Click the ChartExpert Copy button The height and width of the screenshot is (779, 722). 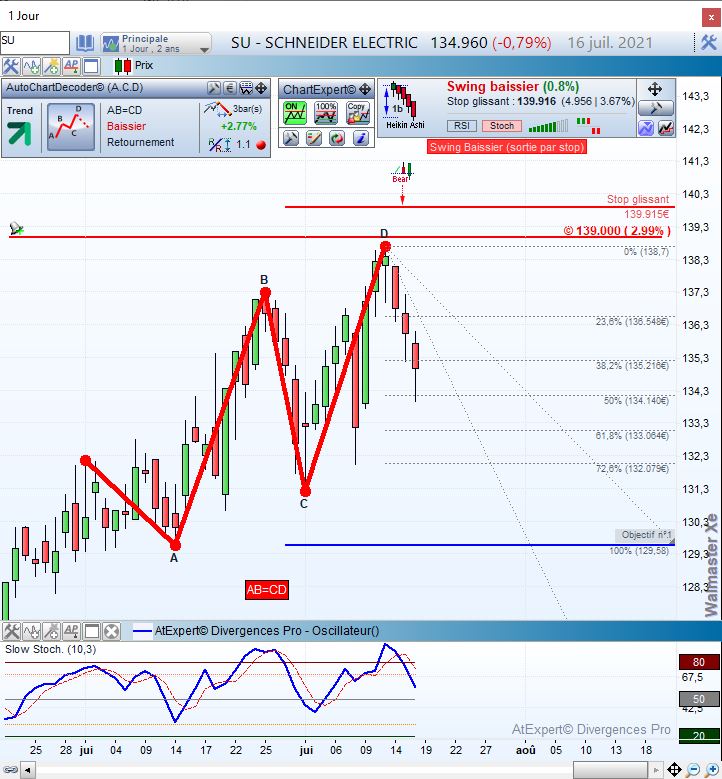(358, 113)
